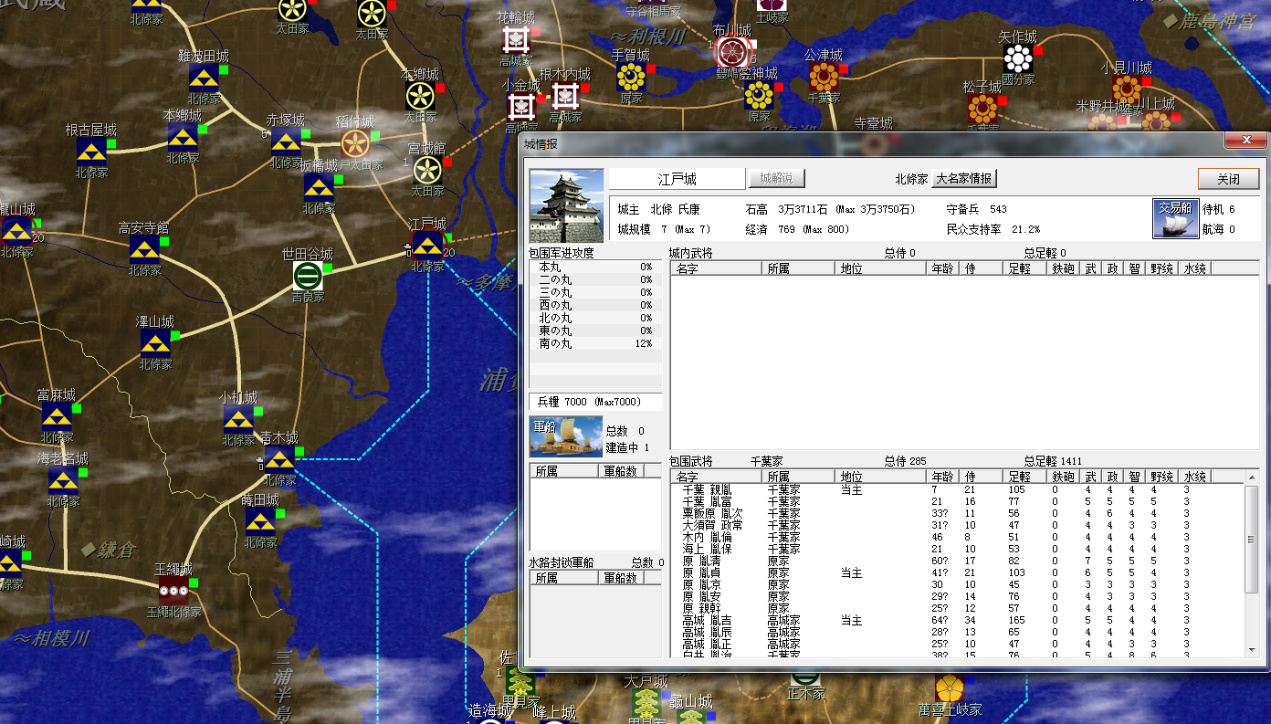Click 軍船数 header in waterway blockade list

tap(621, 578)
